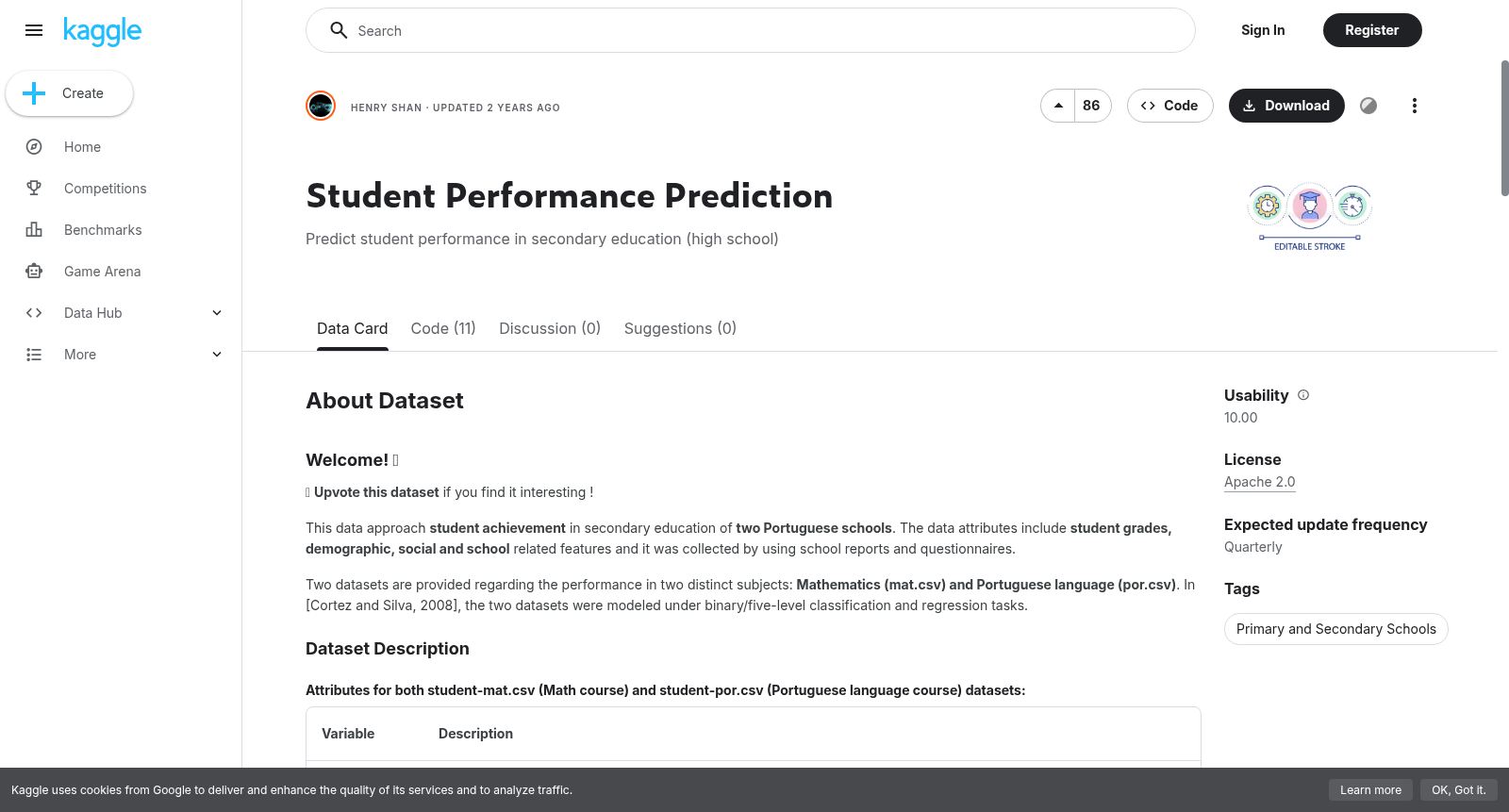Open Benchmarks via chart icon
Screen dimensions: 1509x812
[34, 230]
